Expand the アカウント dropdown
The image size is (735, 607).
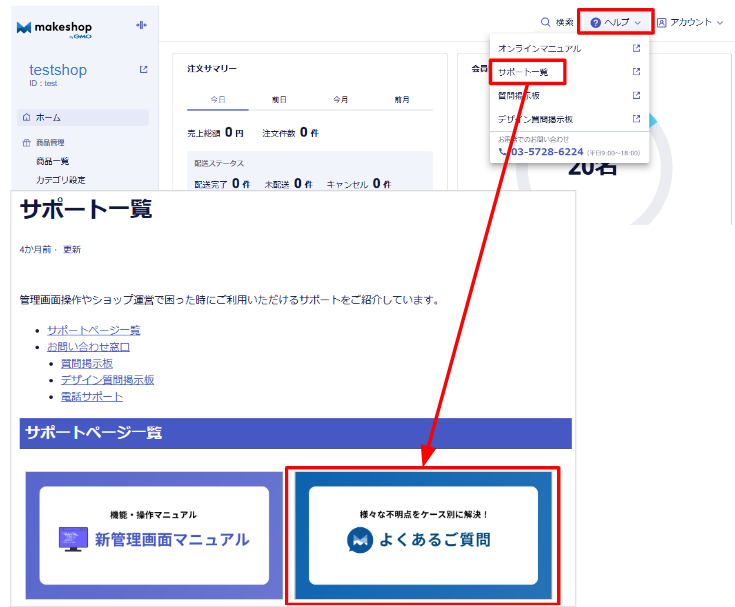(x=690, y=22)
